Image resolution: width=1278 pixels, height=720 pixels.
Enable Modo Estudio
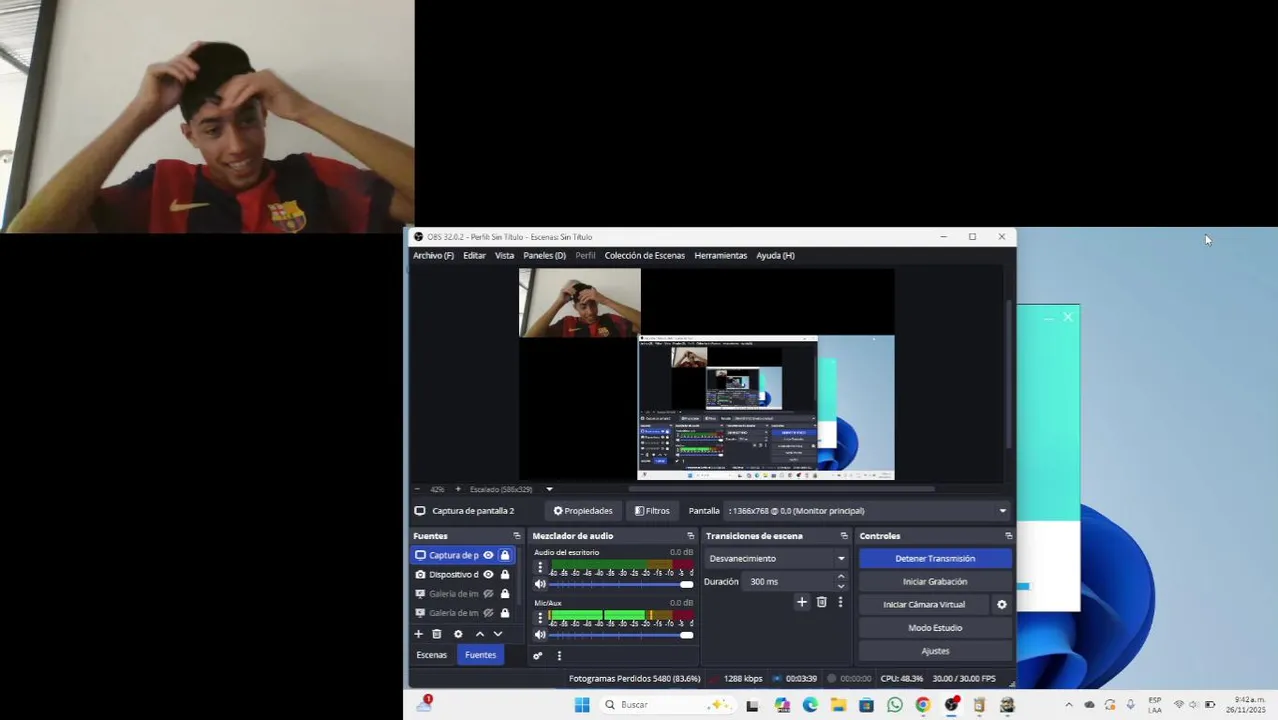[x=935, y=628]
